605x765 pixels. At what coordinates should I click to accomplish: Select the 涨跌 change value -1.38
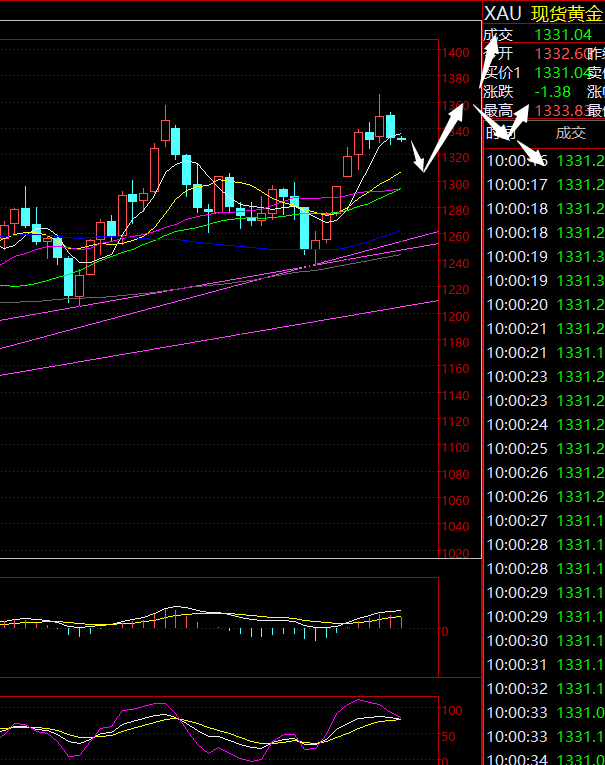(x=552, y=92)
